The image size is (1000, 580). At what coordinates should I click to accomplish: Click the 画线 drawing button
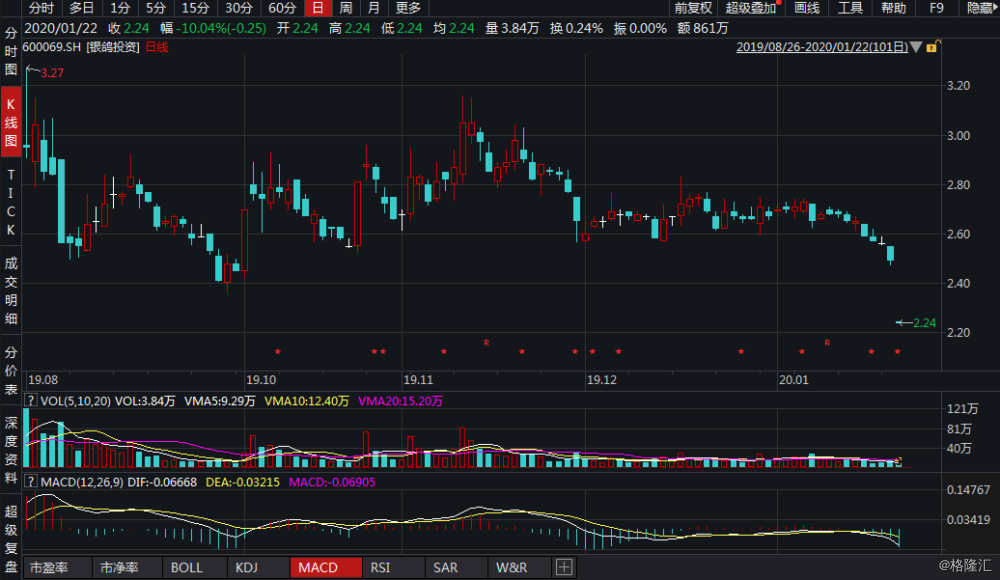coord(807,8)
